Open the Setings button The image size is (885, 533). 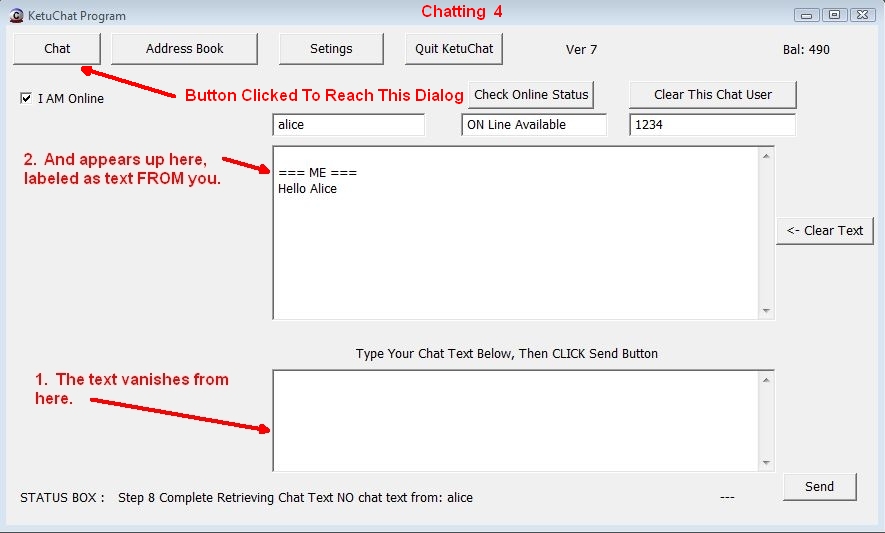point(331,49)
